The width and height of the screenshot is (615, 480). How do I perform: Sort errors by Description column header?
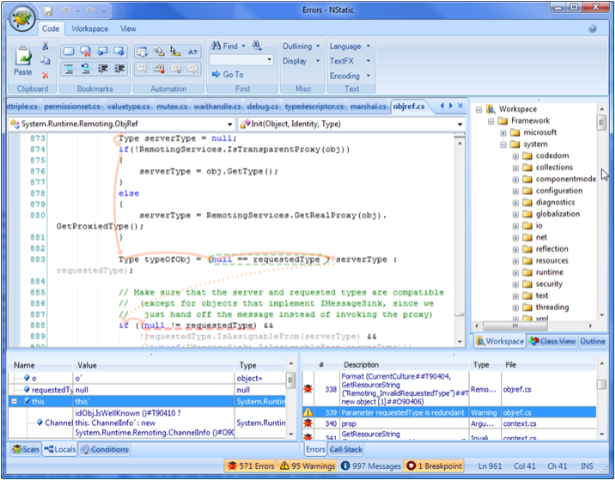tap(404, 365)
